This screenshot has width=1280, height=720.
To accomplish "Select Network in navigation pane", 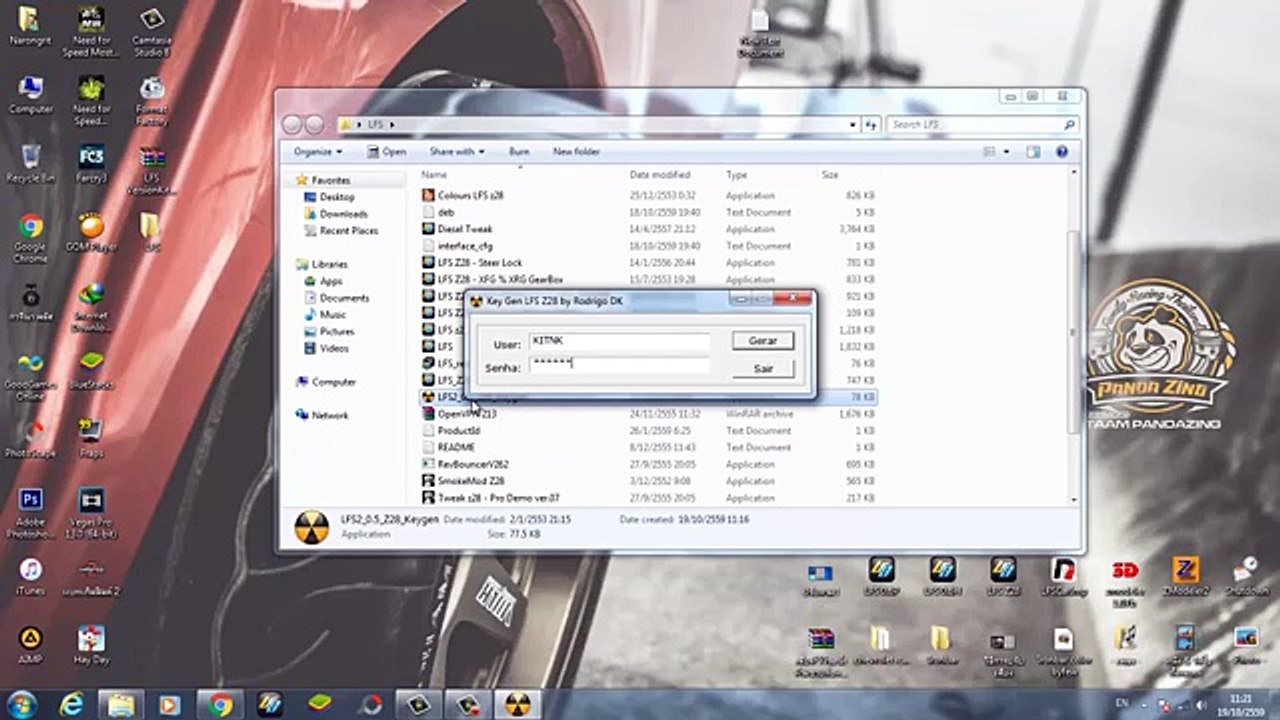I will (329, 415).
